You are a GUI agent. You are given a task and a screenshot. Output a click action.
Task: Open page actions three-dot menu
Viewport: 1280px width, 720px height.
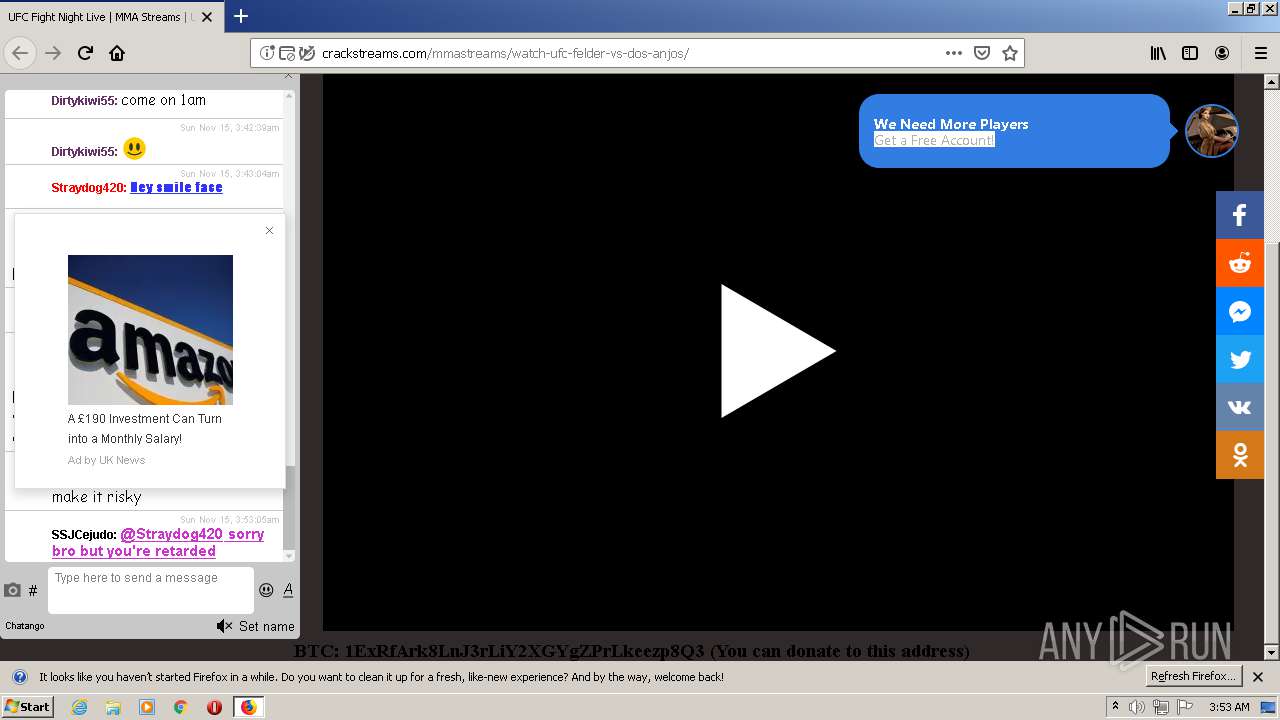(x=954, y=53)
